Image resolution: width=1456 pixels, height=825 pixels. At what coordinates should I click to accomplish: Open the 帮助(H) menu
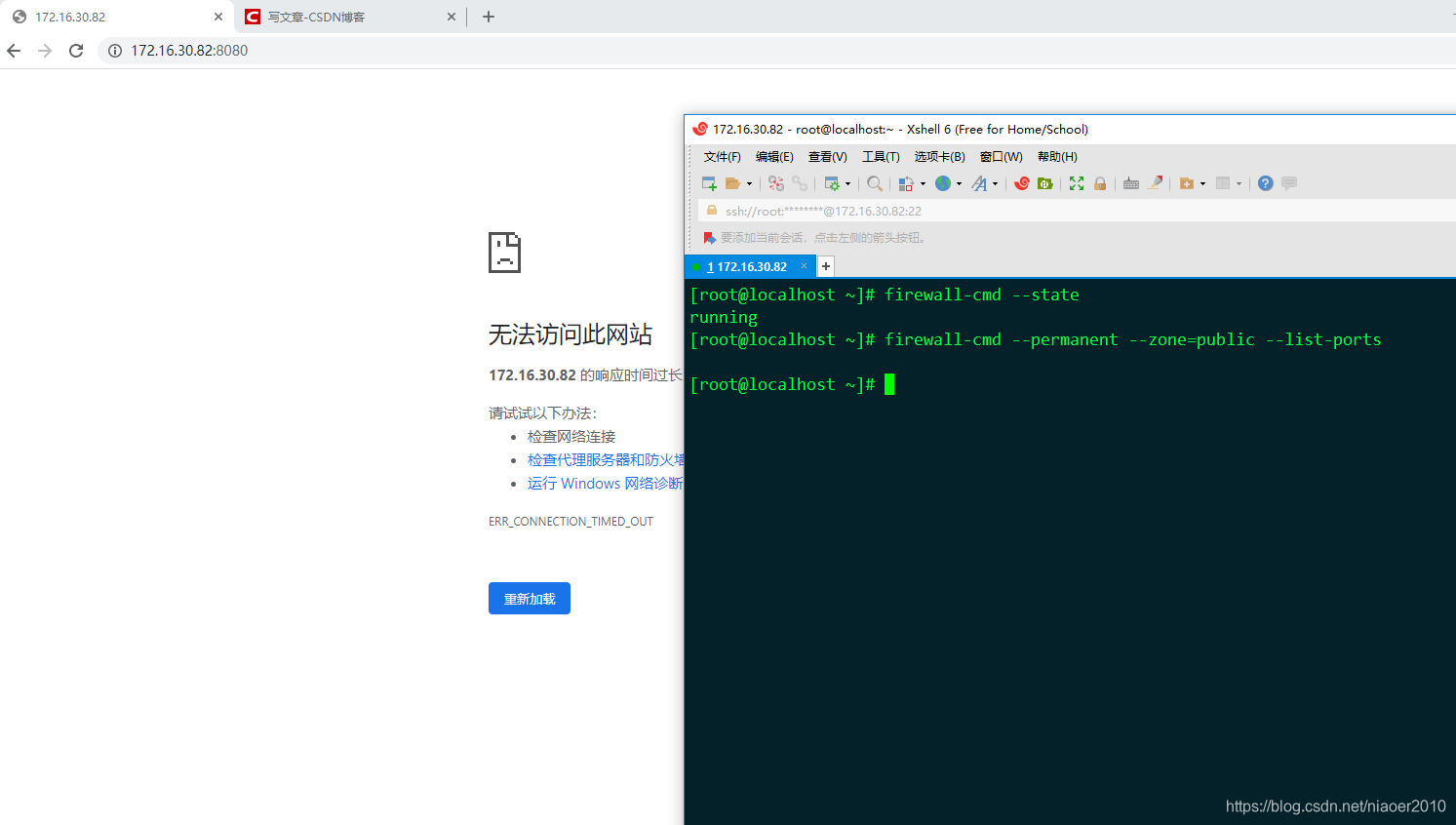[1057, 157]
